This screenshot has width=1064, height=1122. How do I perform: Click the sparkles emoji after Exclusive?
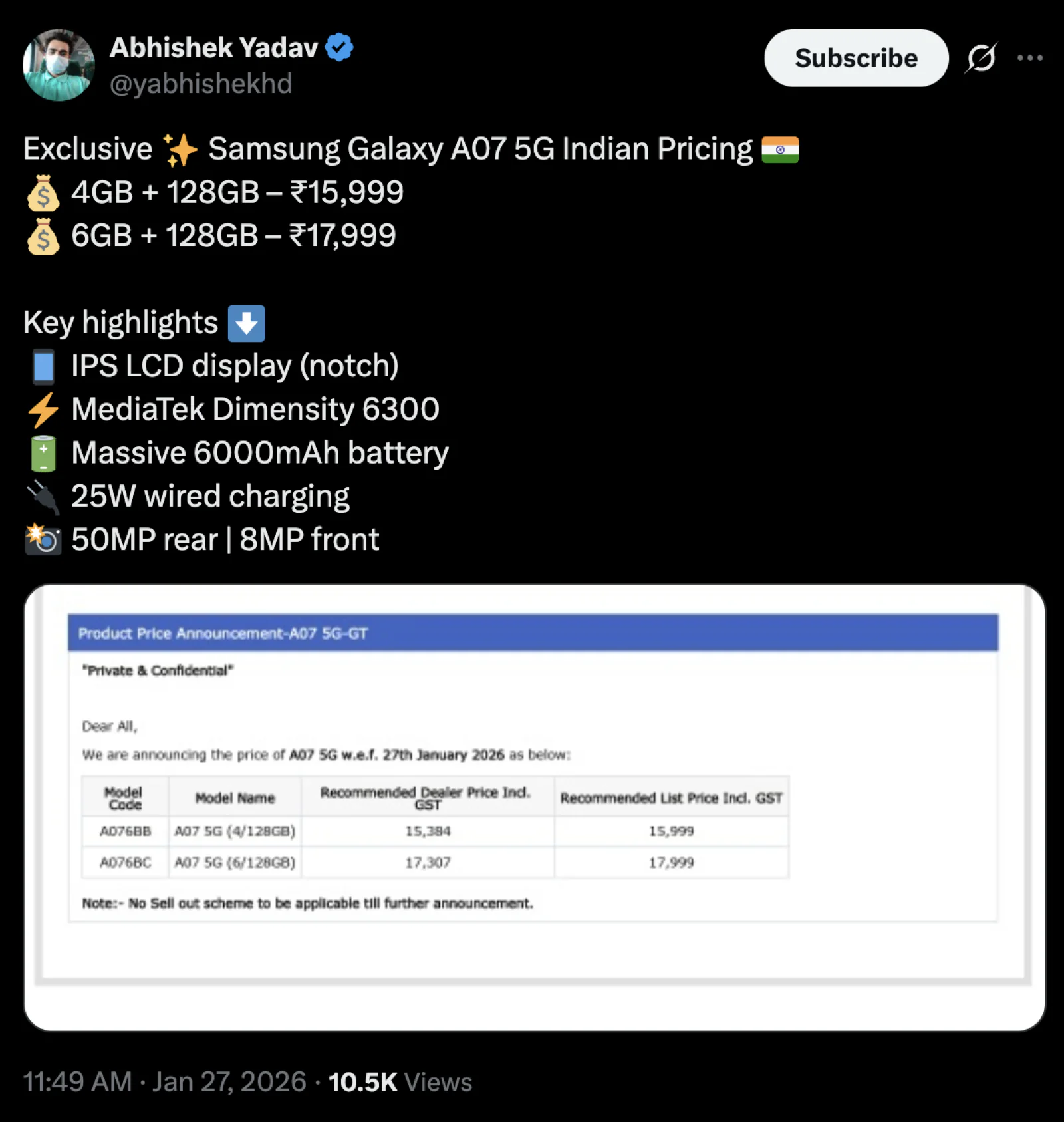[x=181, y=150]
